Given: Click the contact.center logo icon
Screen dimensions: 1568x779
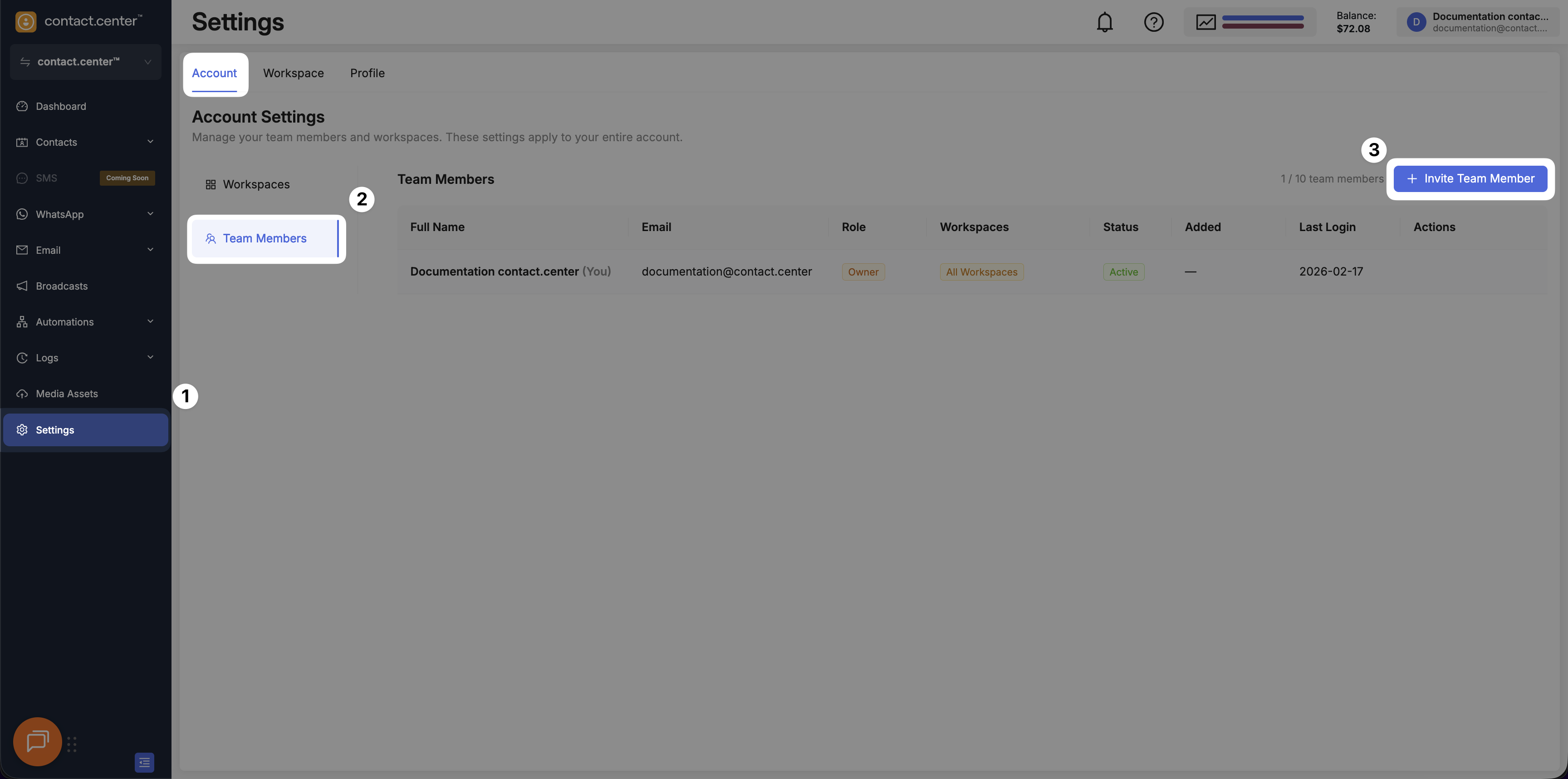Looking at the screenshot, I should [25, 21].
